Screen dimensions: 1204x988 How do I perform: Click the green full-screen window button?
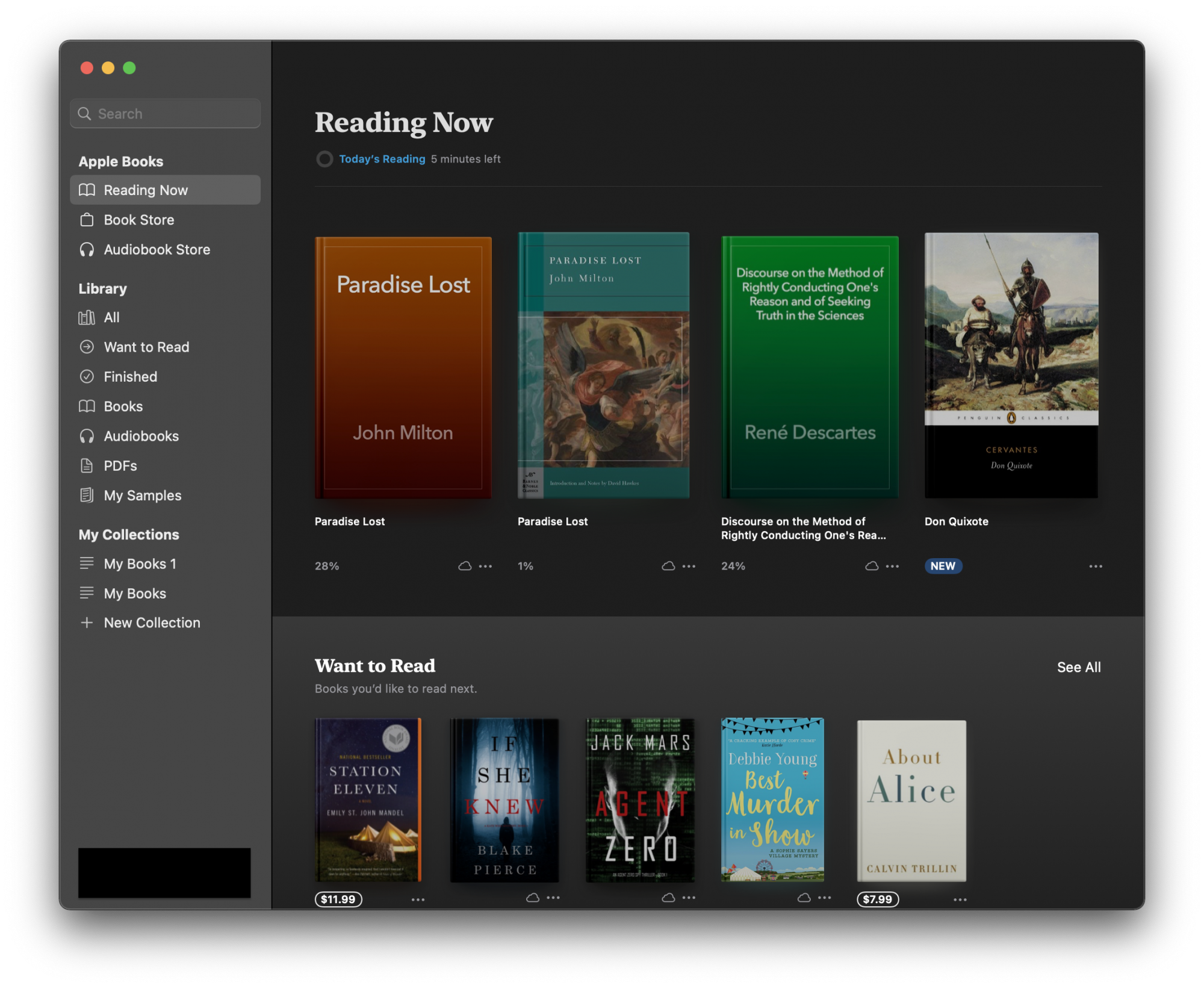(129, 68)
